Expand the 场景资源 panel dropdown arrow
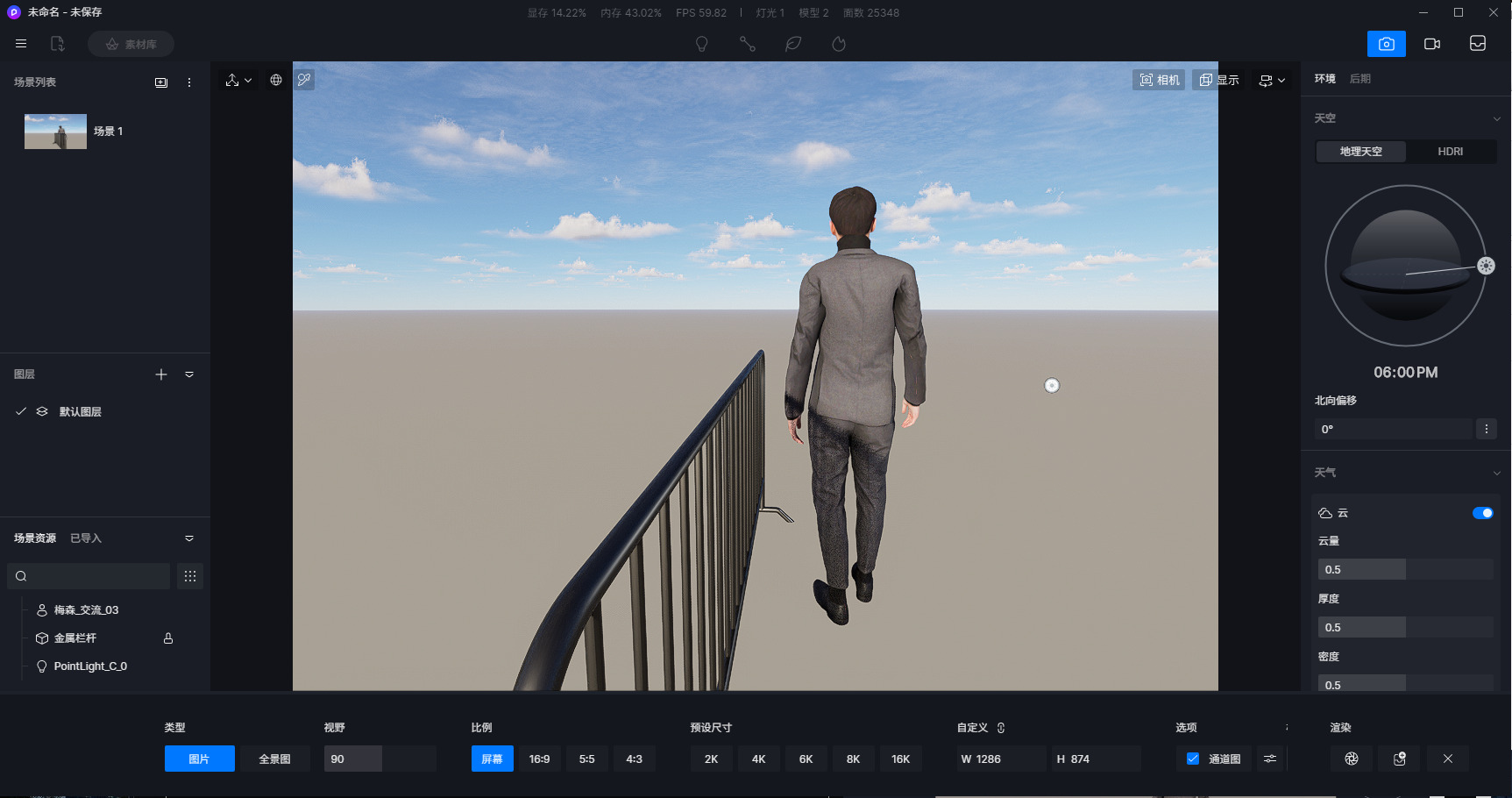The image size is (1512, 798). pos(189,538)
